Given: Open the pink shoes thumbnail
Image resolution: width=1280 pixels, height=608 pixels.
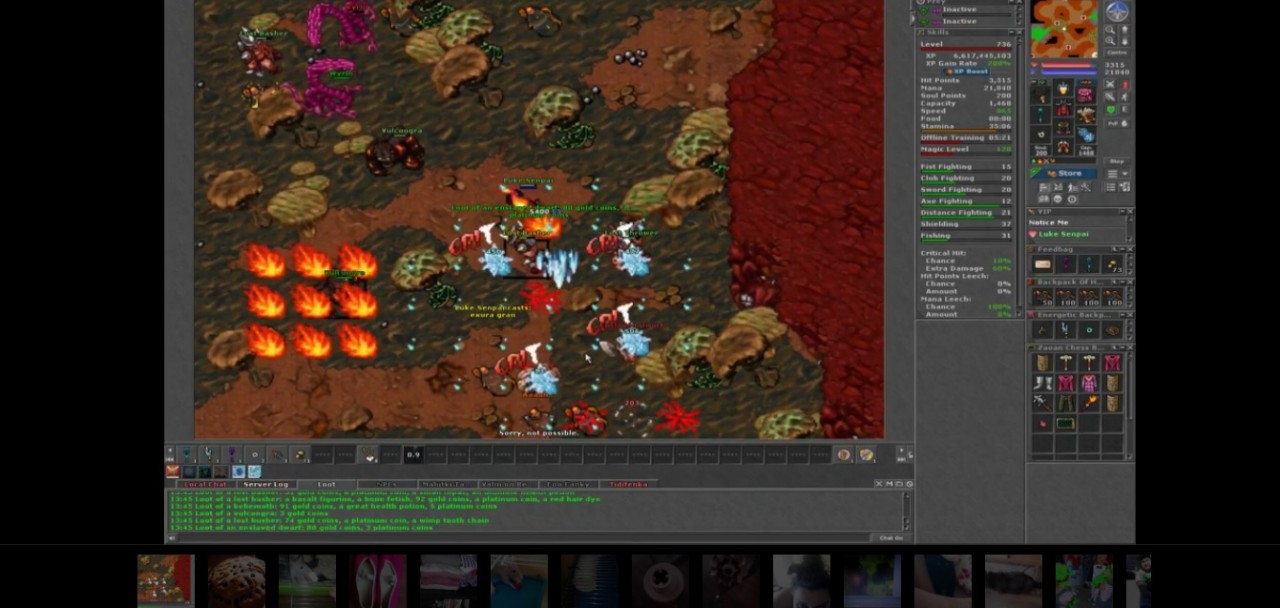Looking at the screenshot, I should 378,581.
